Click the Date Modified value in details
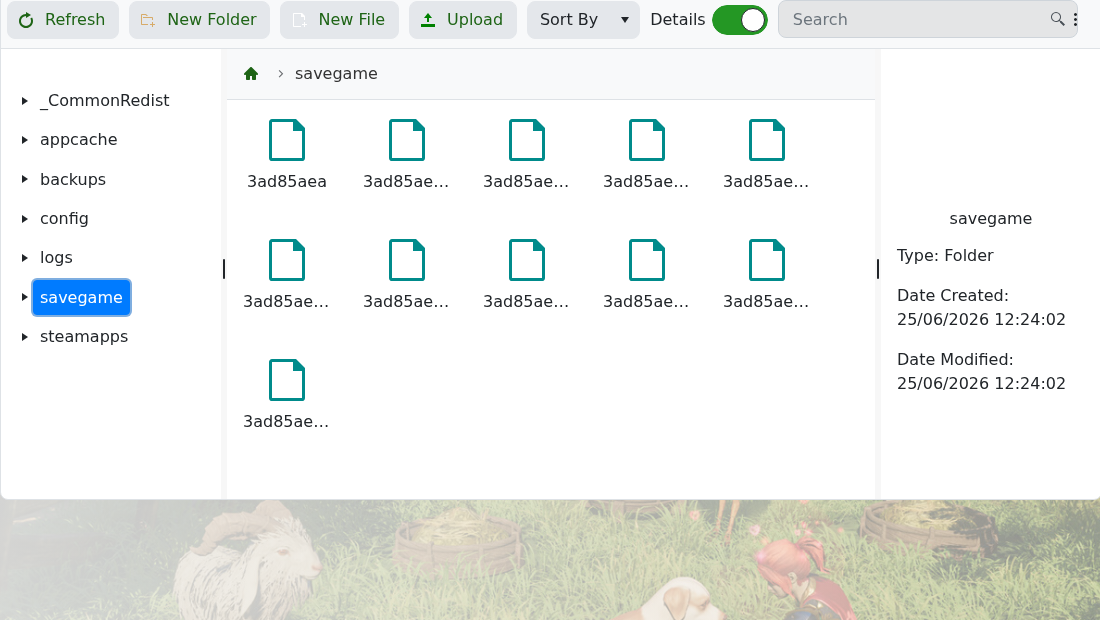Screen dimensions: 1100x620 pyautogui.click(x=981, y=384)
